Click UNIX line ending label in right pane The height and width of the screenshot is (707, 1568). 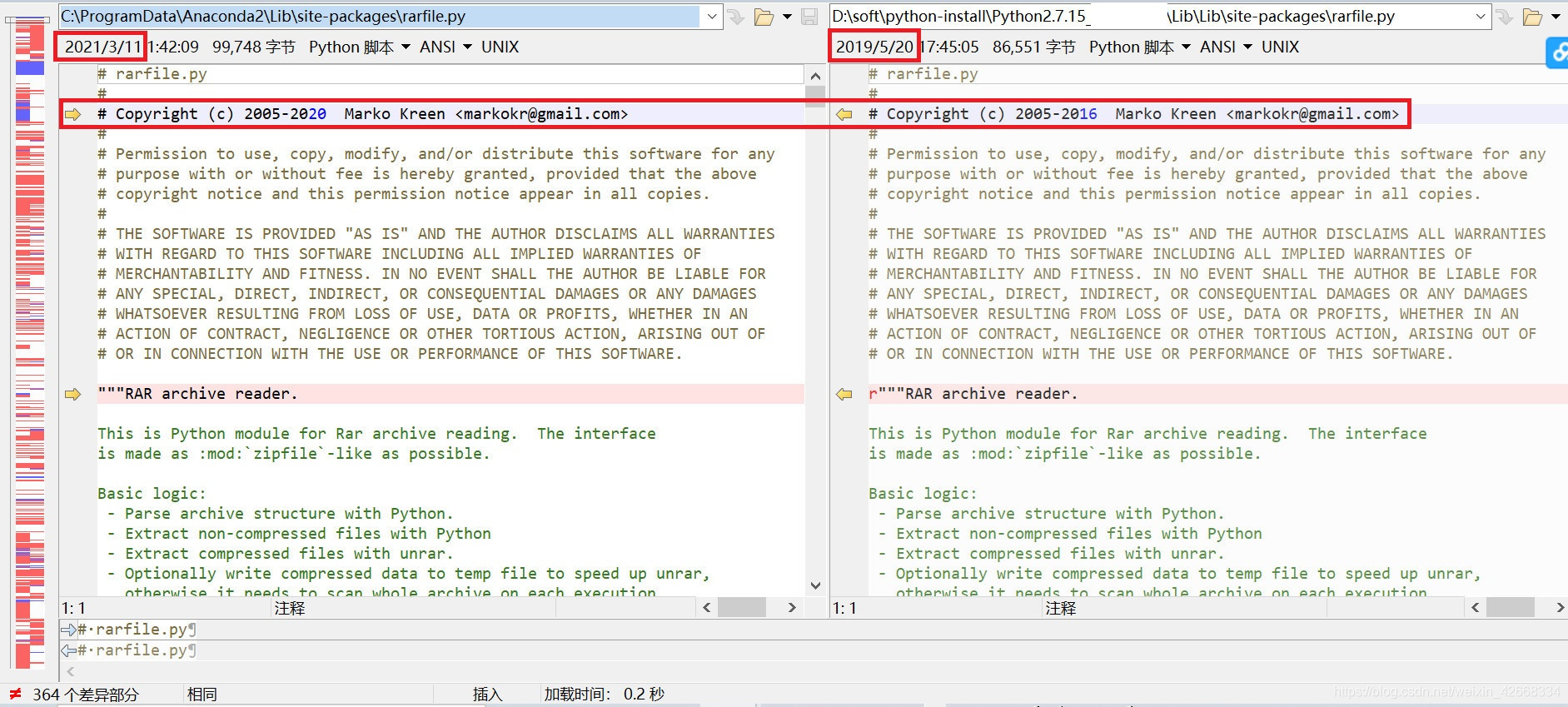(x=1280, y=47)
